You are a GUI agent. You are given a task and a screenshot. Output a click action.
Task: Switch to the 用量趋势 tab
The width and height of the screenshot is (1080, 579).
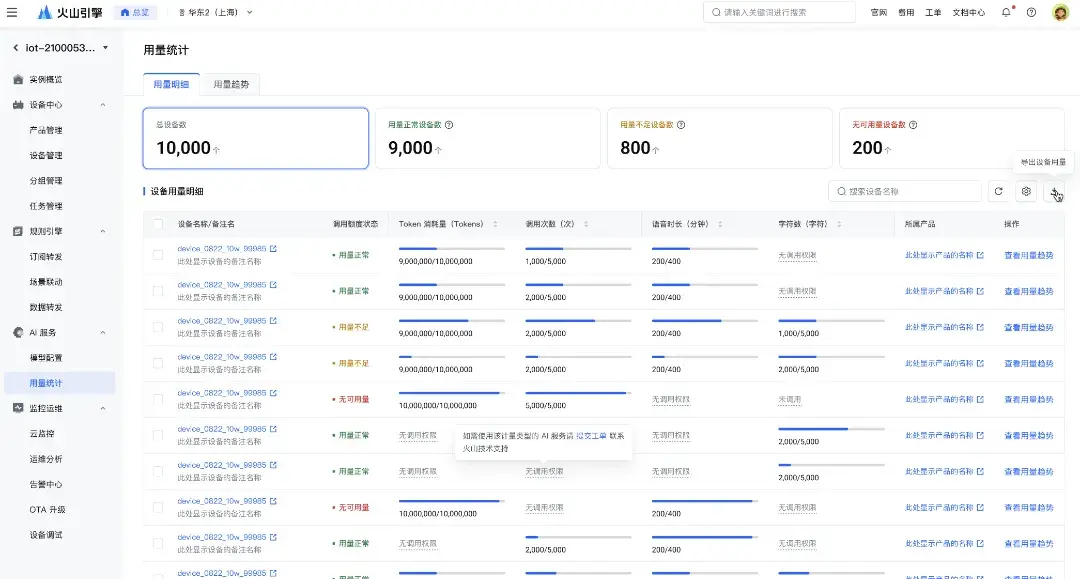(x=231, y=84)
